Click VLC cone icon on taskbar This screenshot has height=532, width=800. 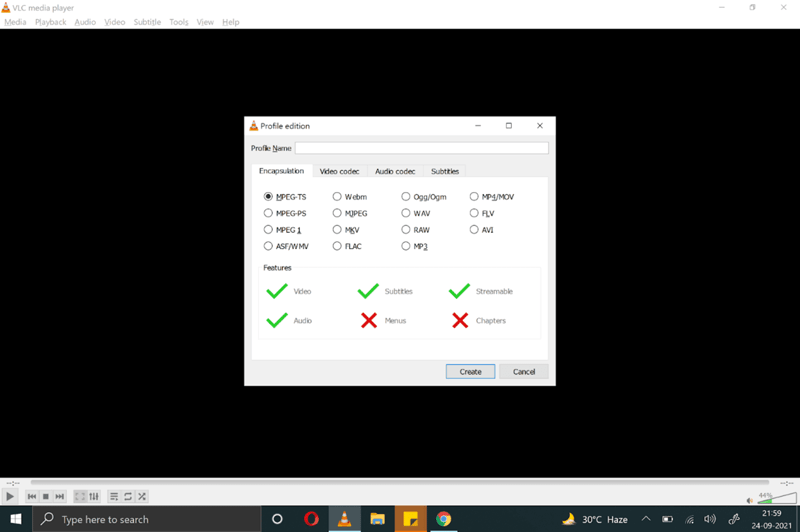coord(344,519)
